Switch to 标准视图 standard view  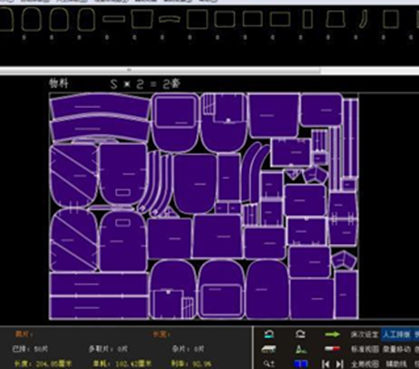point(364,349)
